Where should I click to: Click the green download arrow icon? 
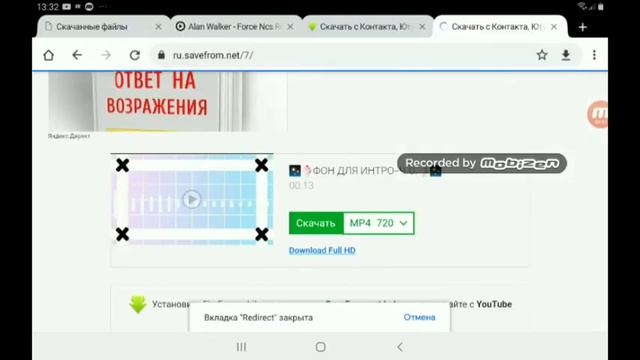point(138,304)
